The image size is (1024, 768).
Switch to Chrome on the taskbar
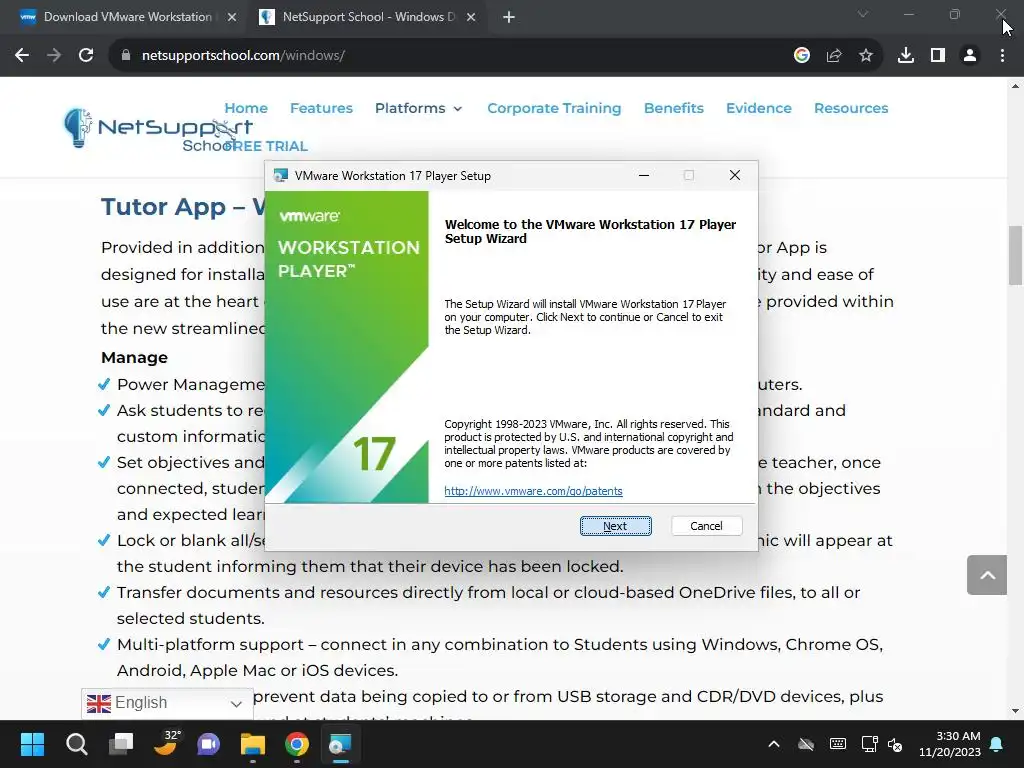pyautogui.click(x=296, y=744)
